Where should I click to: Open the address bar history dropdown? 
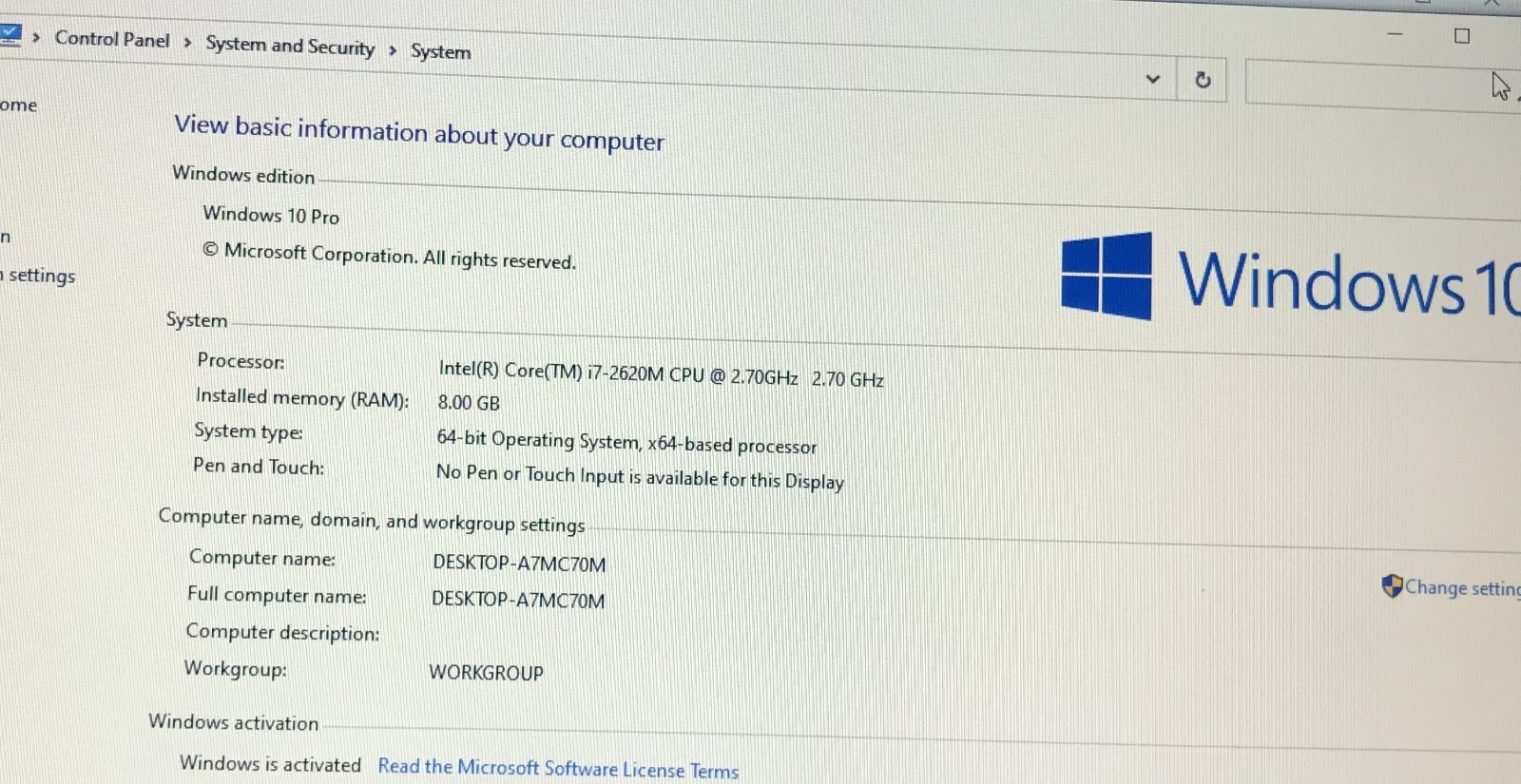tap(1153, 78)
